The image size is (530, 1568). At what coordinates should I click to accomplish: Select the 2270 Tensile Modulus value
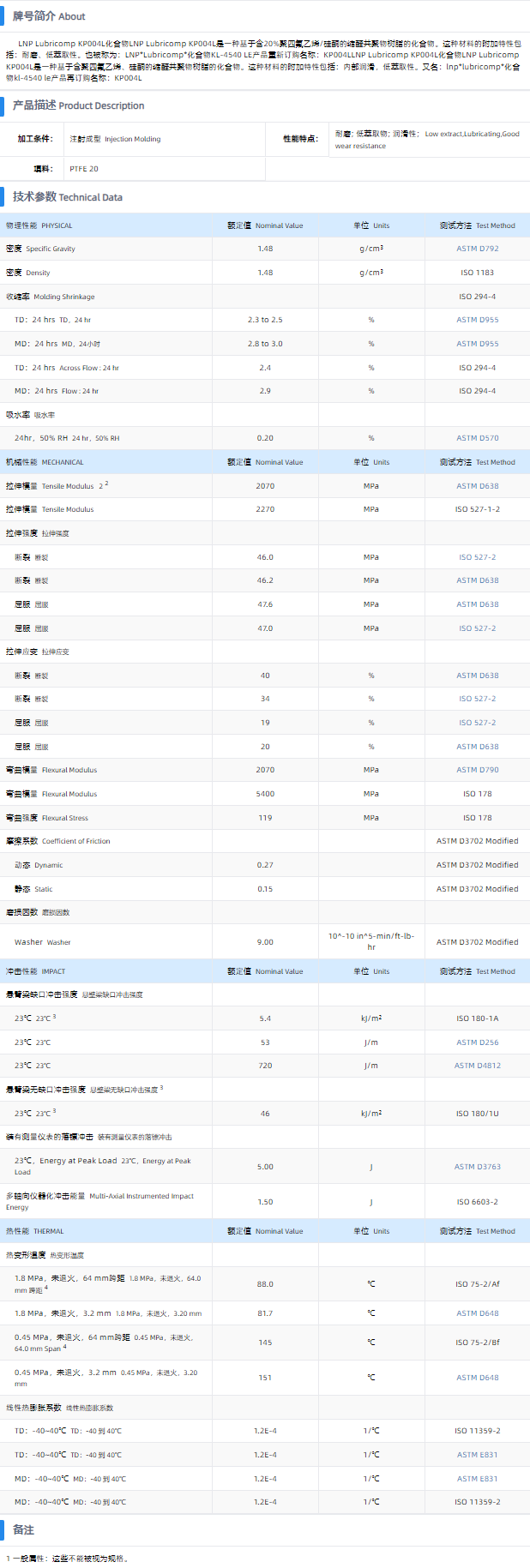[265, 509]
